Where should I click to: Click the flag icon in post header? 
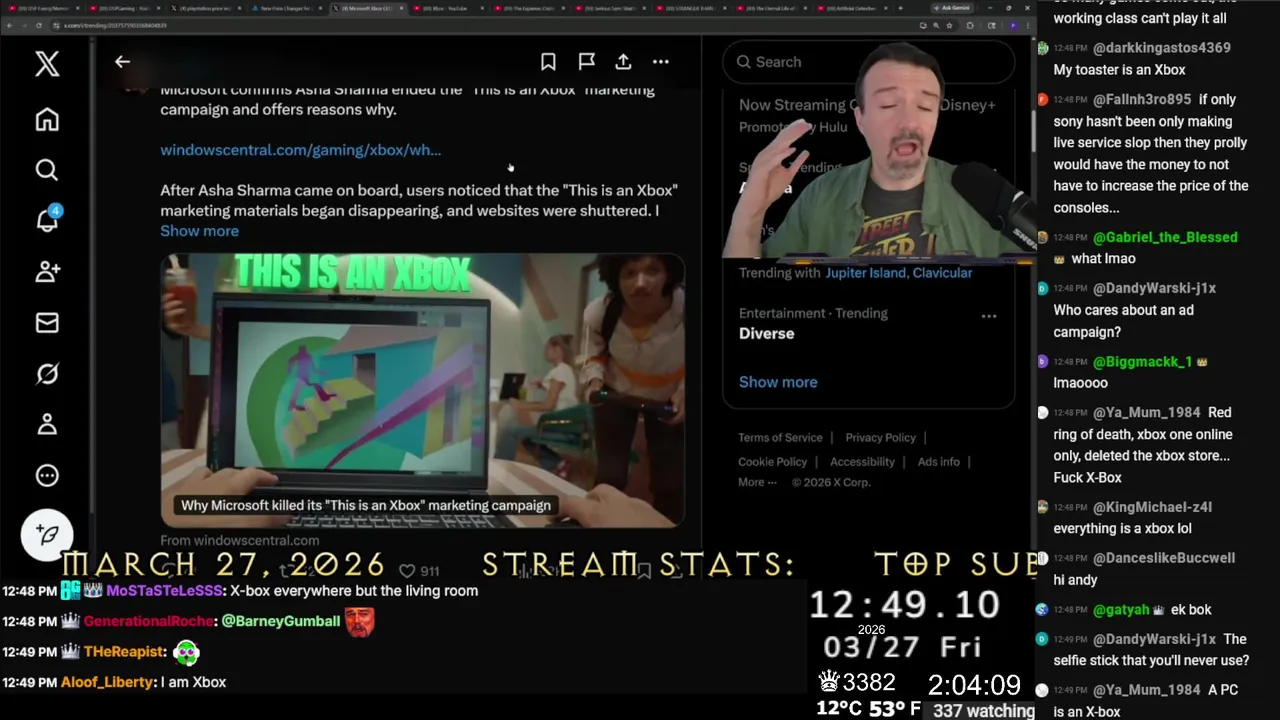point(587,62)
